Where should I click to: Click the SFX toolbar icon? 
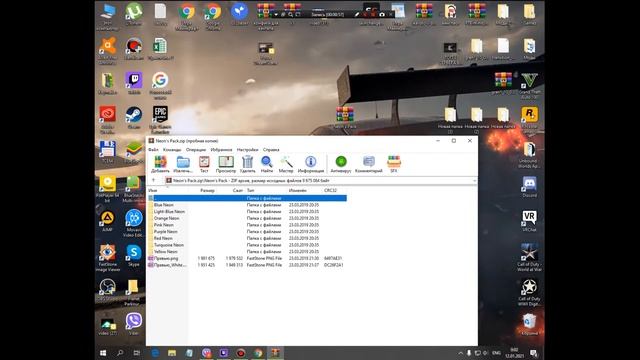pyautogui.click(x=394, y=164)
